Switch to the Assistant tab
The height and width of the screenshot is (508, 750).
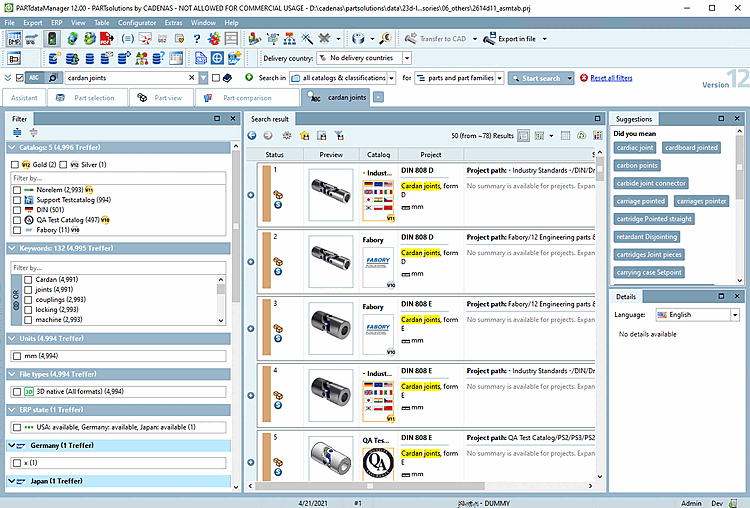(24, 98)
